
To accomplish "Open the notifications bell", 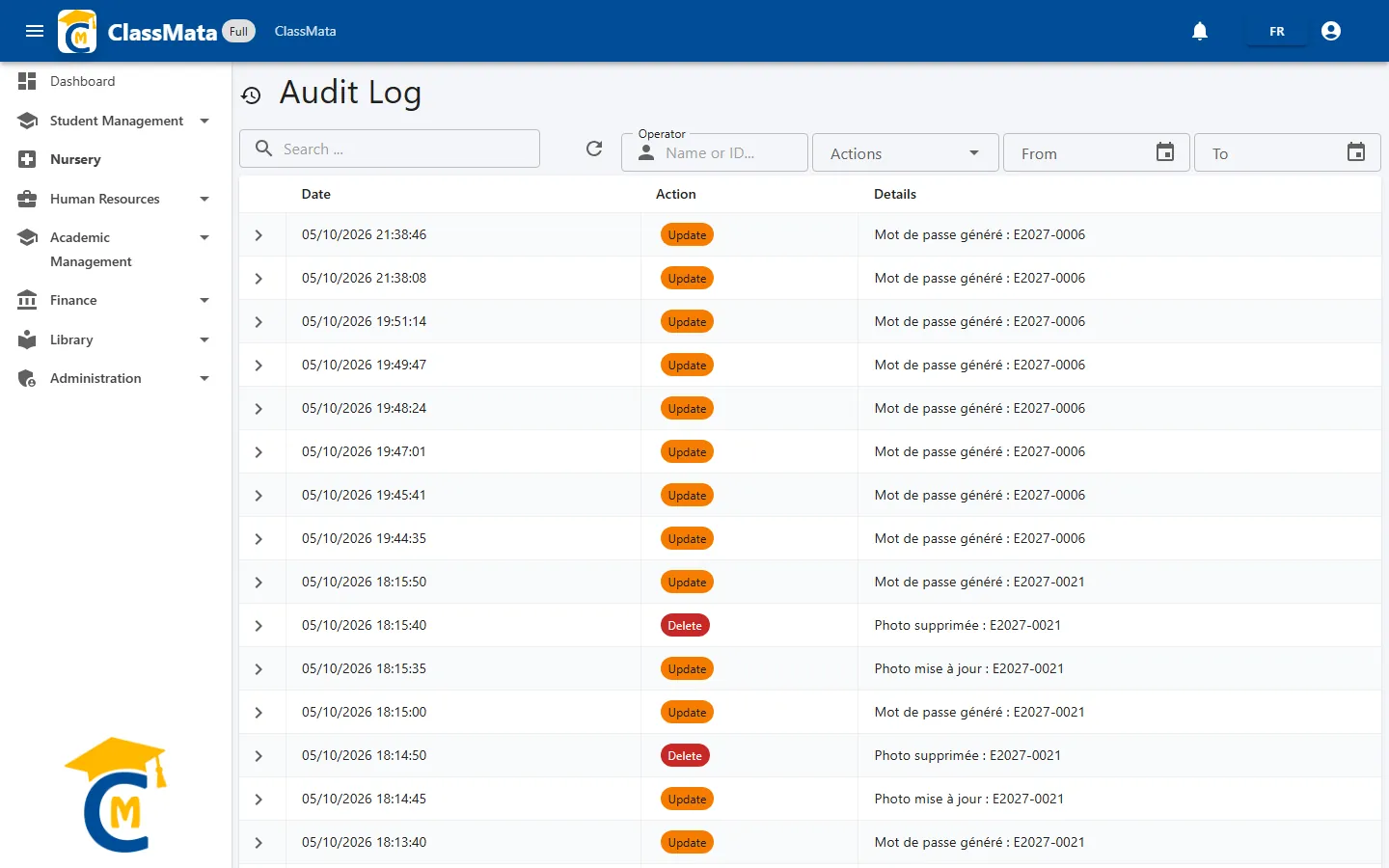I will 1200,31.
